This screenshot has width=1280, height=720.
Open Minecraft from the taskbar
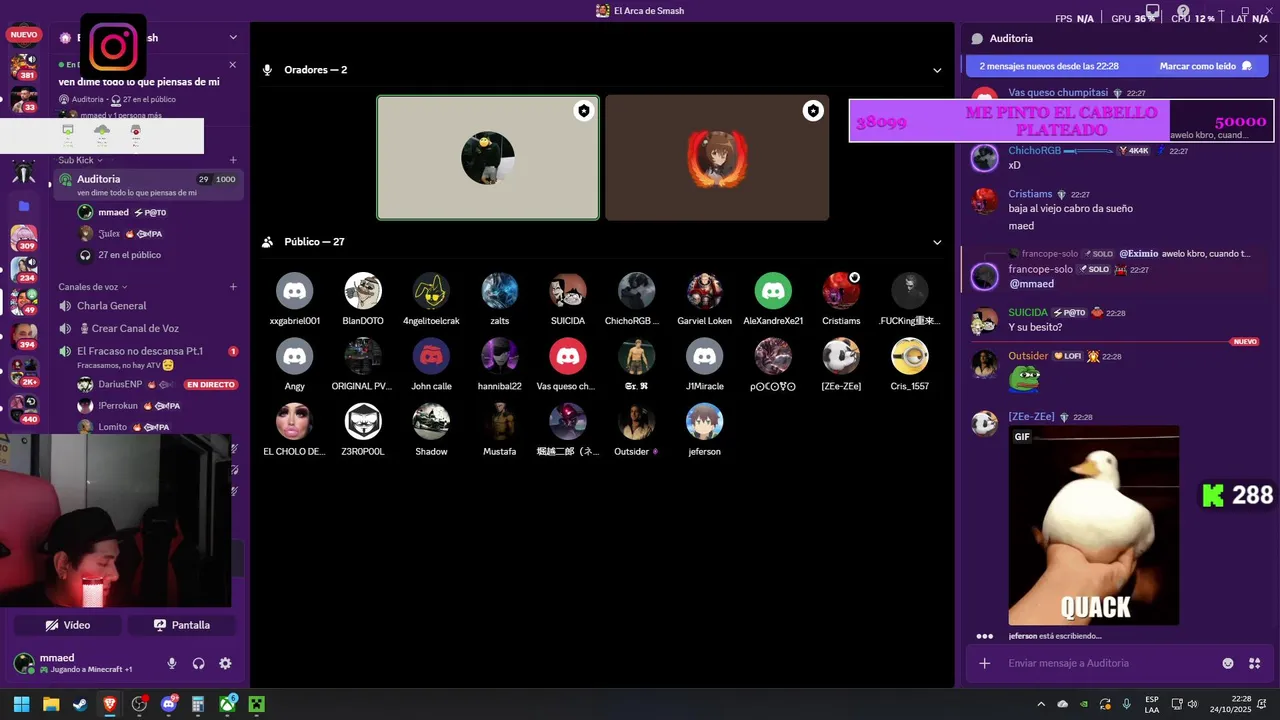pyautogui.click(x=257, y=704)
